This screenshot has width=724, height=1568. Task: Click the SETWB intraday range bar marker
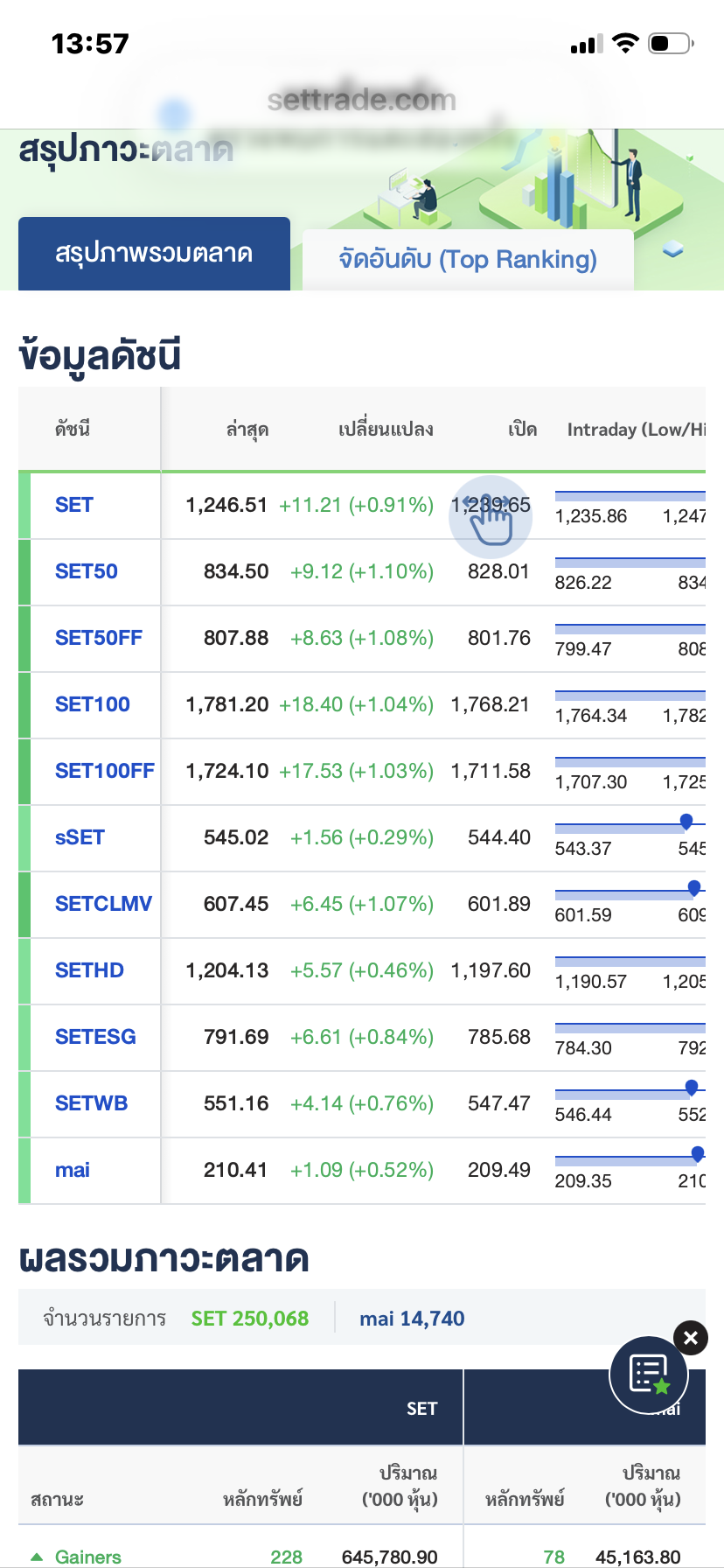coord(692,1087)
